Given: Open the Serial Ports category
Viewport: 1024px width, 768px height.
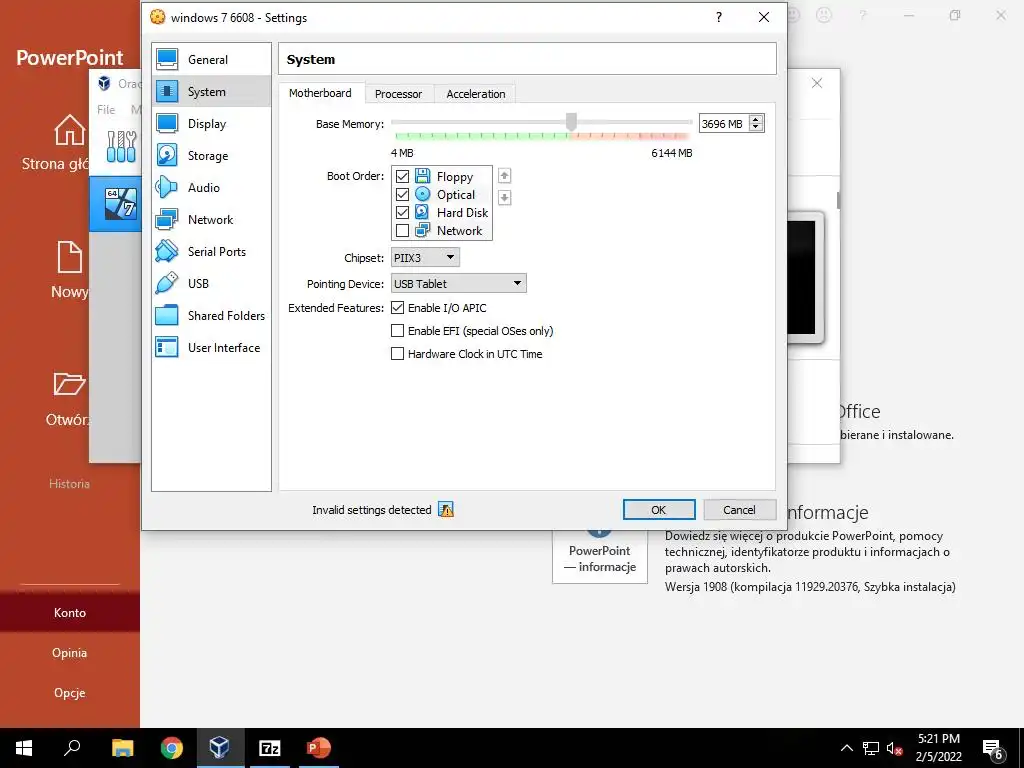Looking at the screenshot, I should 211,251.
